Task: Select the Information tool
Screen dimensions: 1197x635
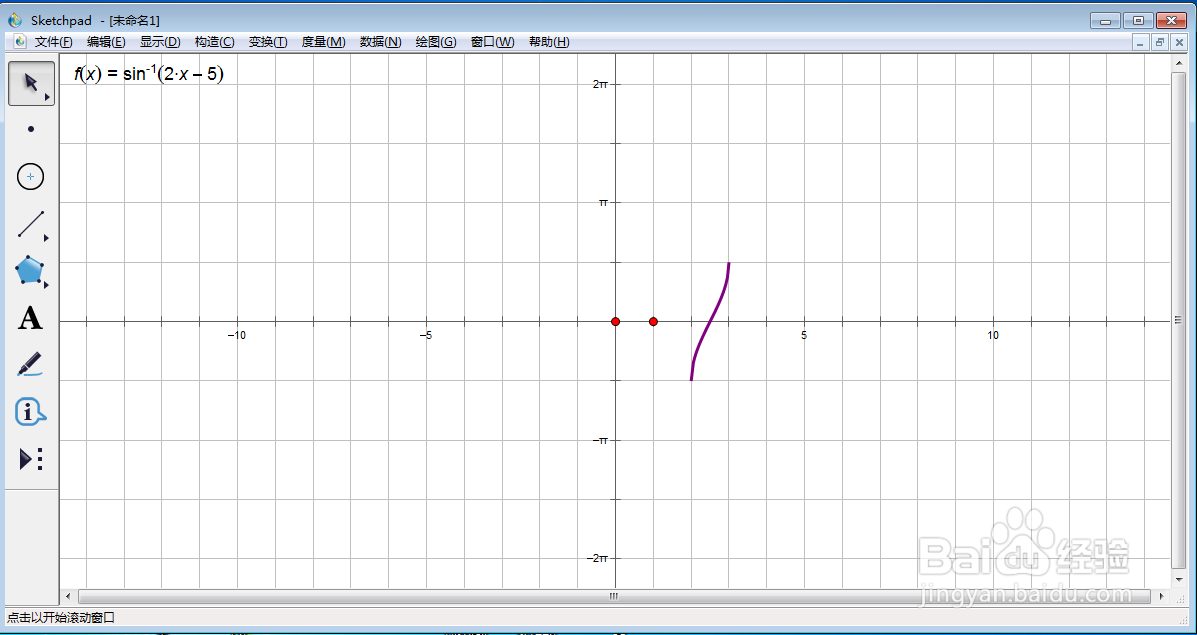Action: coord(31,412)
